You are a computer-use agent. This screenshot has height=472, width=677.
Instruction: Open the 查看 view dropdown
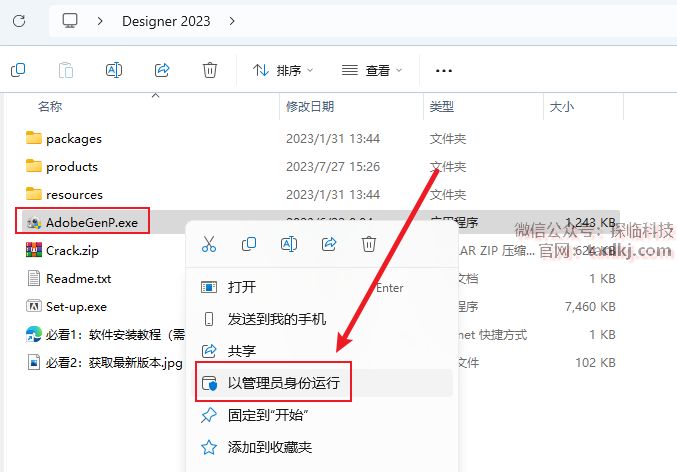point(372,70)
